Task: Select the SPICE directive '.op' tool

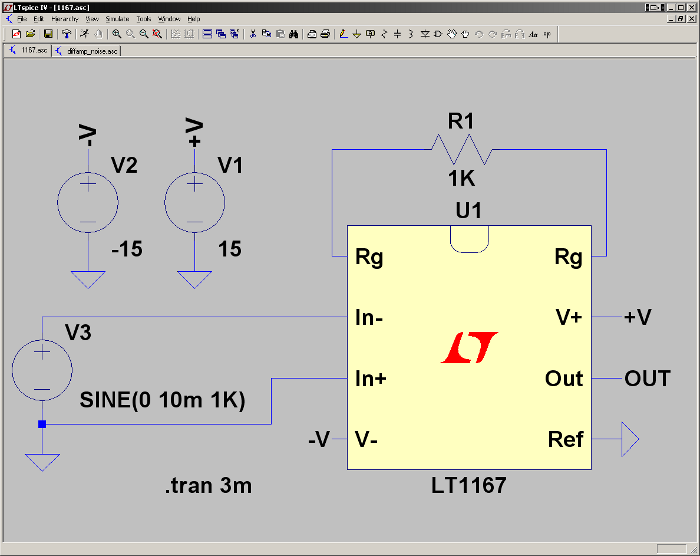Action: click(547, 34)
